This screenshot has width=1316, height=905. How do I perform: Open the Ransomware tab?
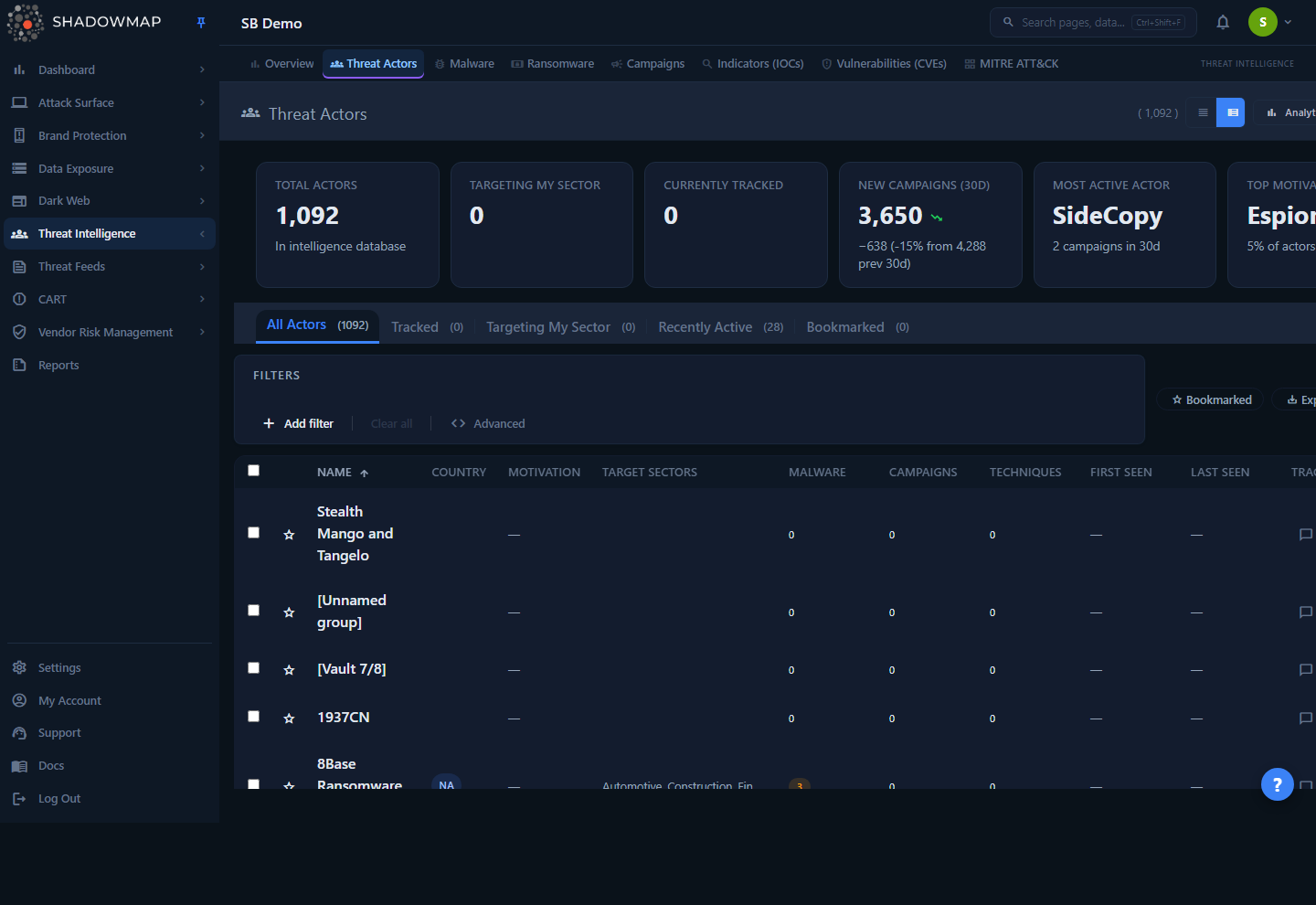coord(552,64)
